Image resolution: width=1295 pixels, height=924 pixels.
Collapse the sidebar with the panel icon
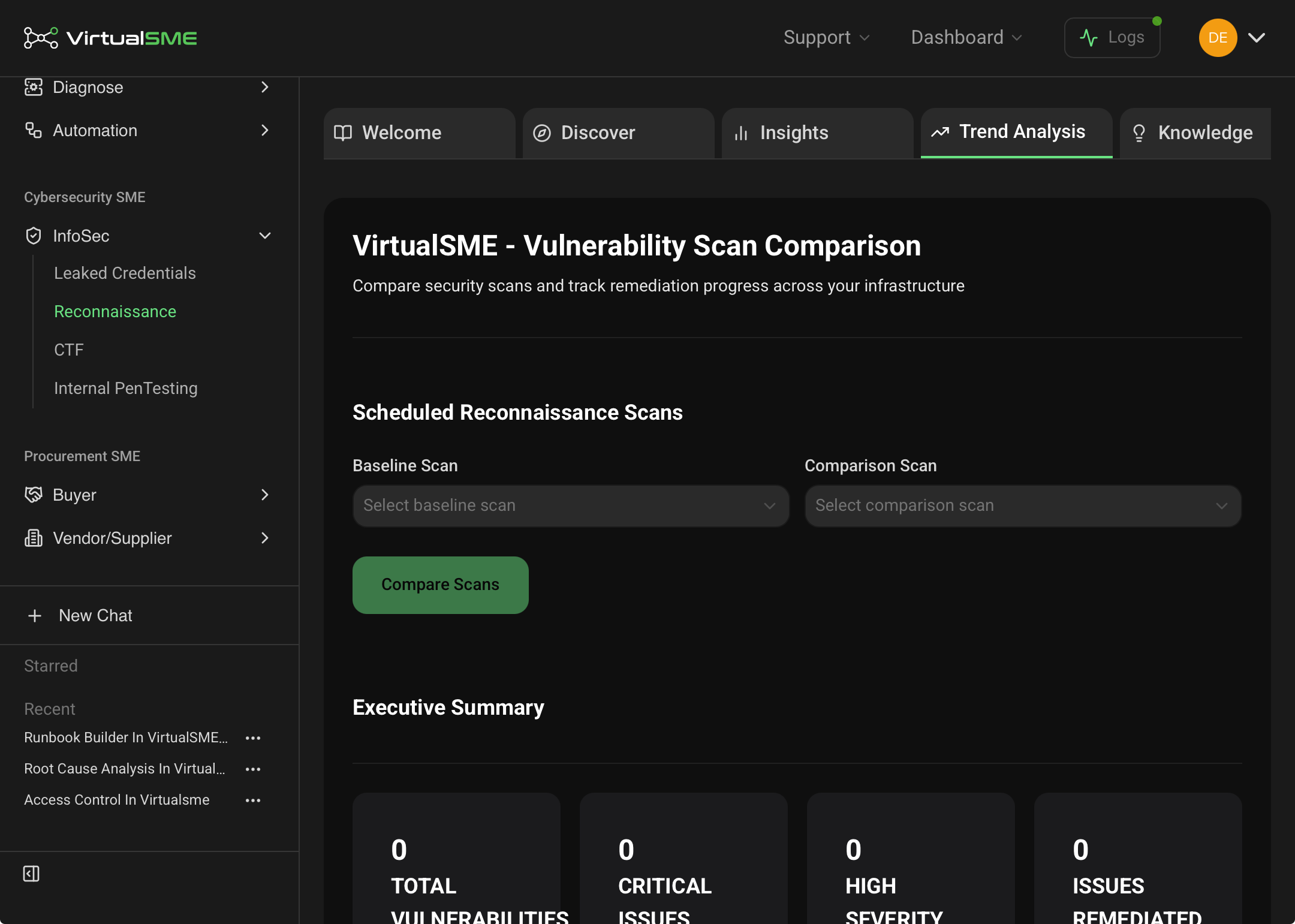pyautogui.click(x=31, y=874)
